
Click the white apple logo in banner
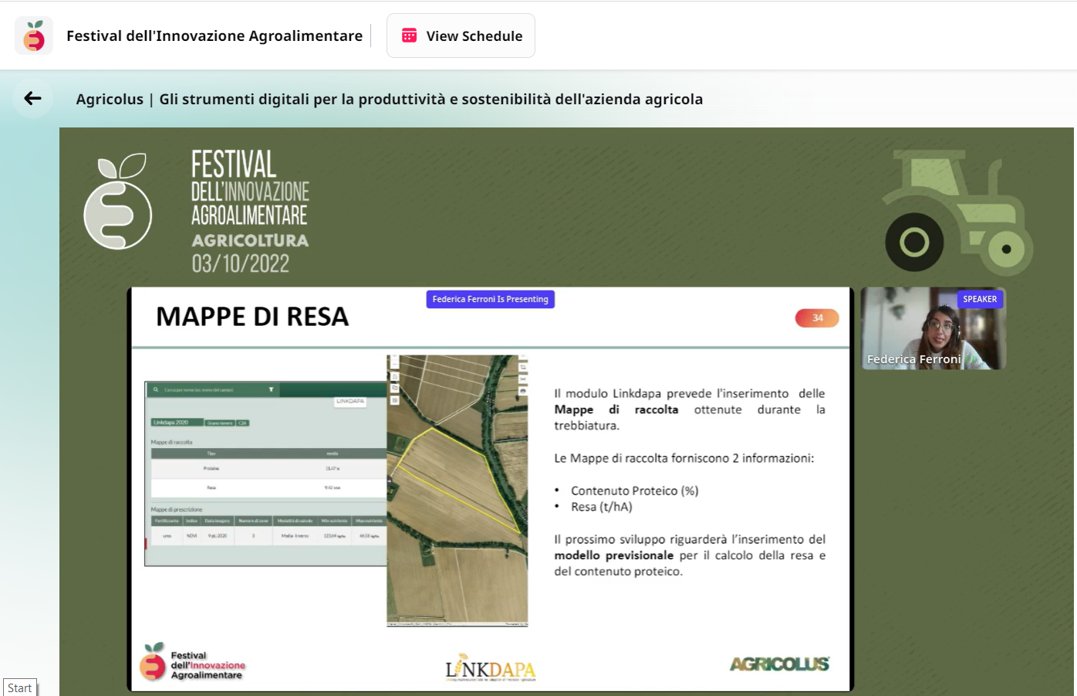pos(118,201)
